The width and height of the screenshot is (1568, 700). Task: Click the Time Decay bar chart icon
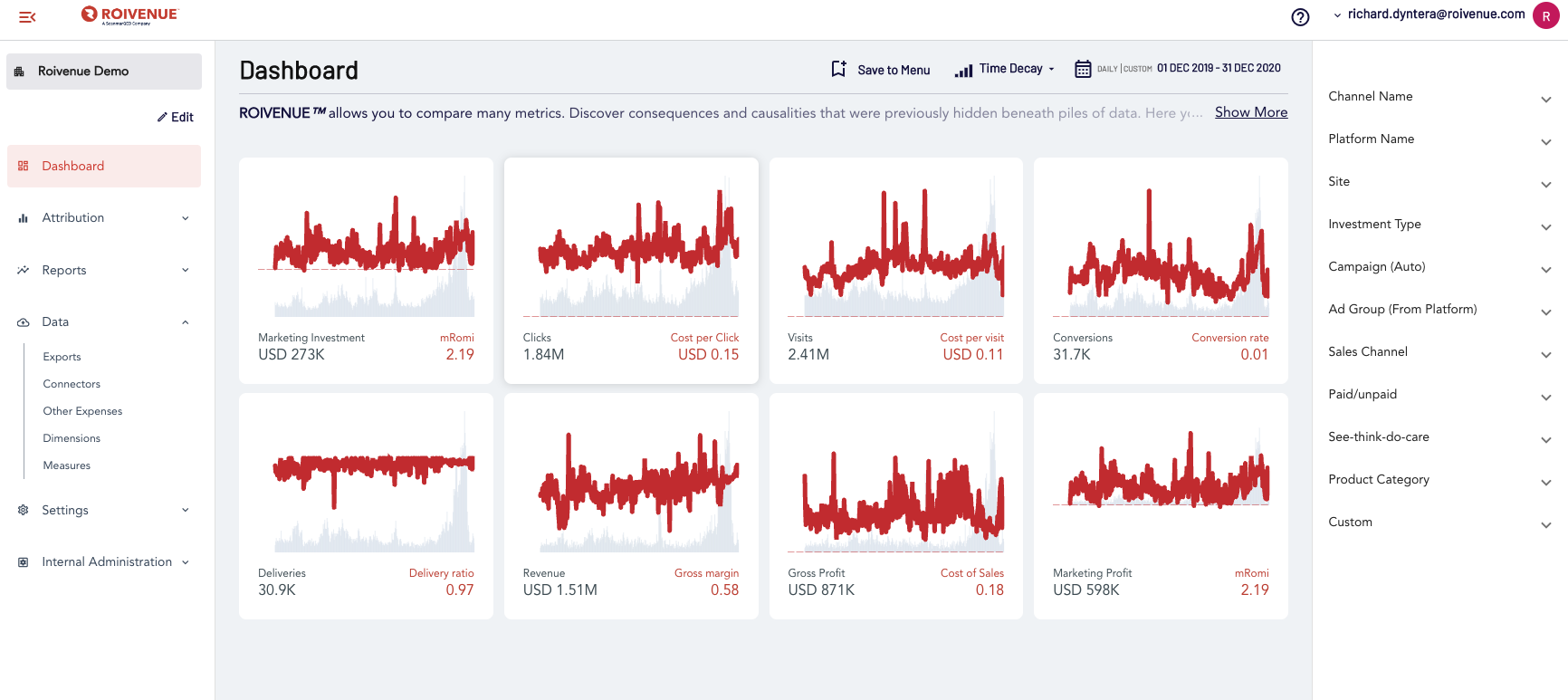963,70
